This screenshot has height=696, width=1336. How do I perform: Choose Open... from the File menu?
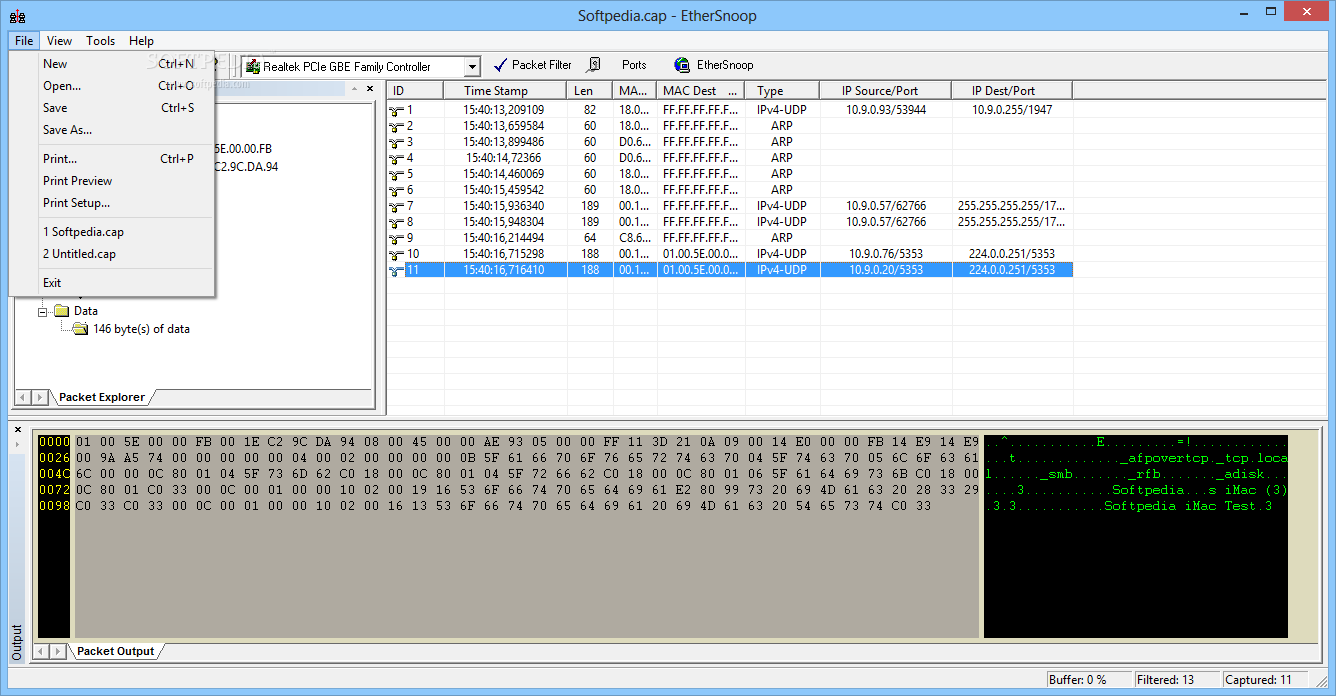pyautogui.click(x=112, y=86)
